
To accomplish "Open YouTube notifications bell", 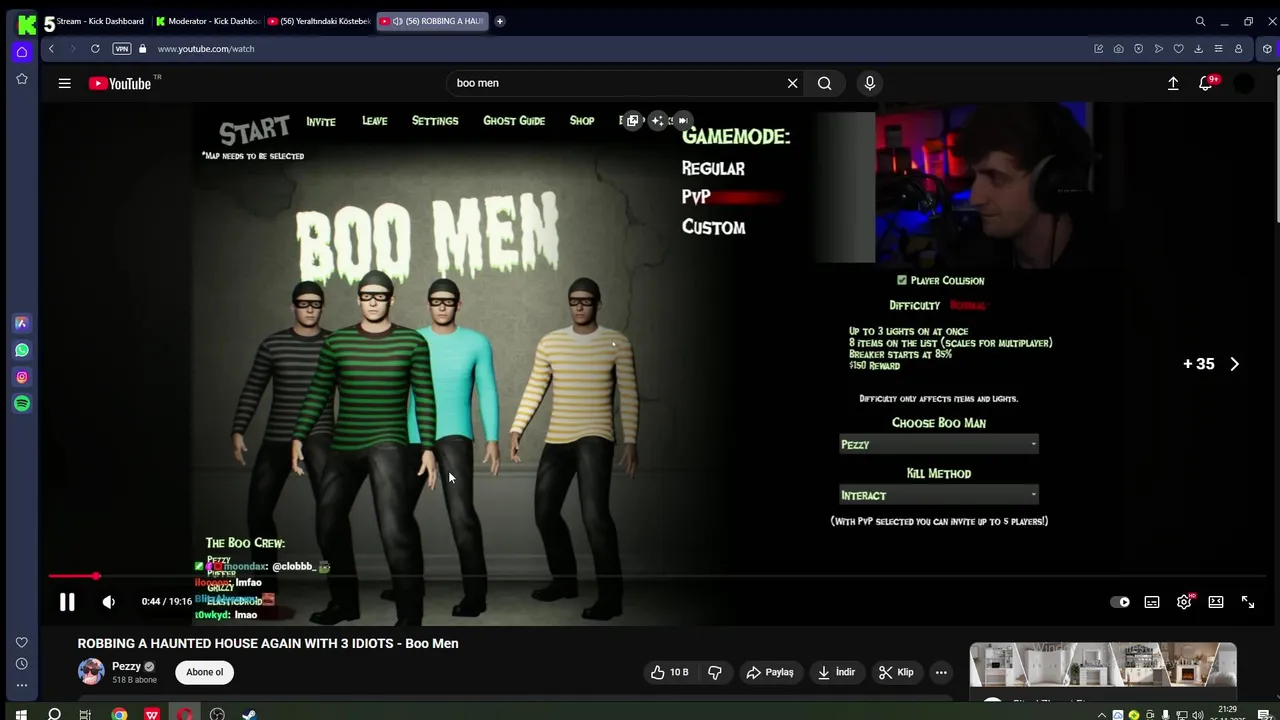I will click(x=1206, y=83).
